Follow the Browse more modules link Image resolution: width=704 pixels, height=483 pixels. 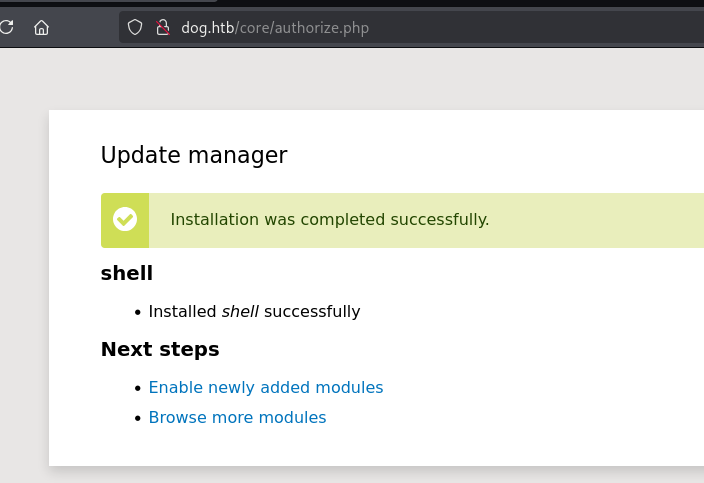click(237, 418)
